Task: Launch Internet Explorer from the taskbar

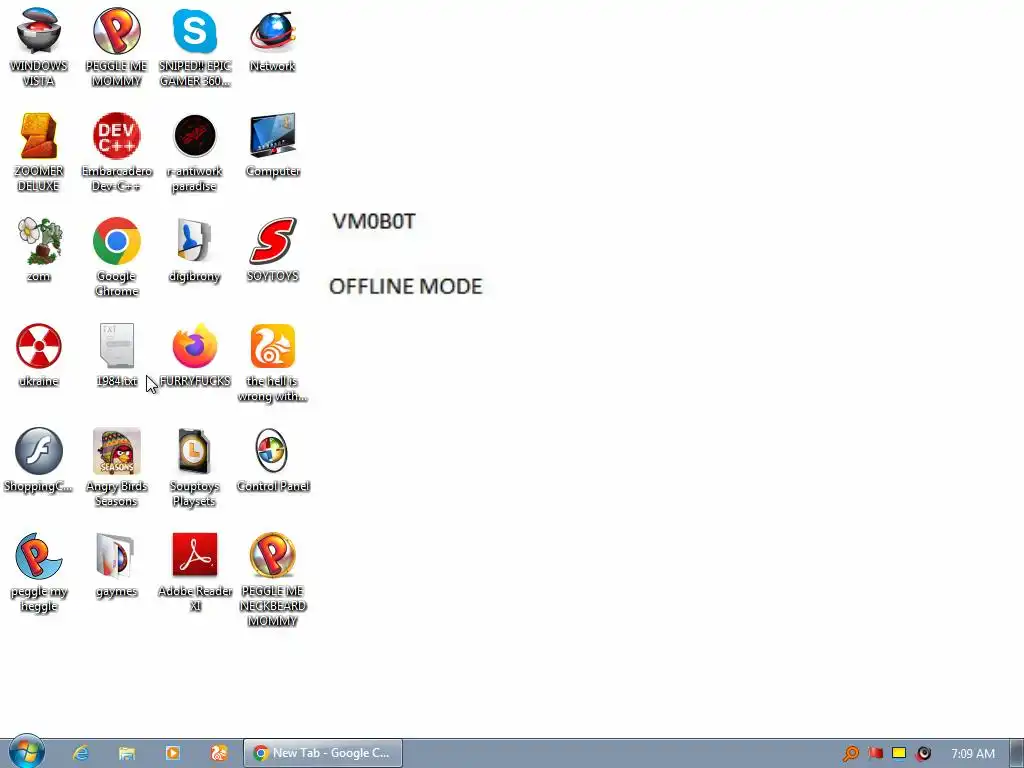Action: 80,753
